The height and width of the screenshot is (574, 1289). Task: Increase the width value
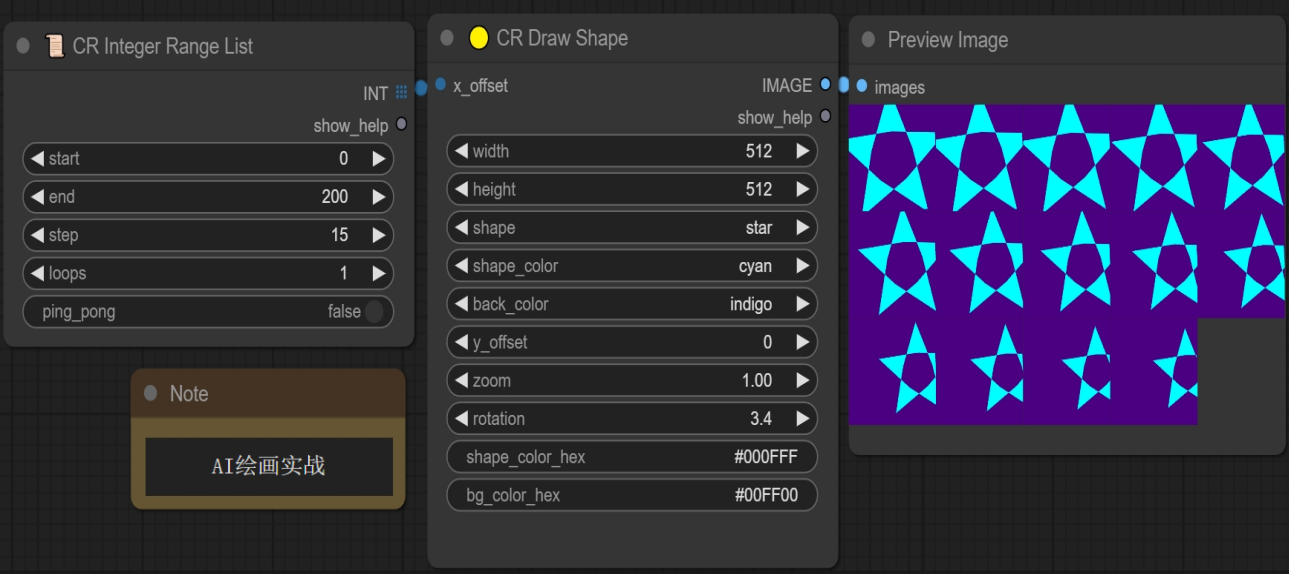802,151
